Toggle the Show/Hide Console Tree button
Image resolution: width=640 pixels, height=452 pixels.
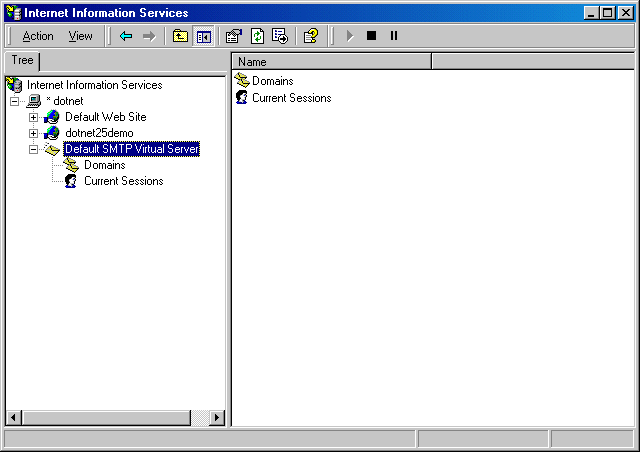[x=203, y=36]
